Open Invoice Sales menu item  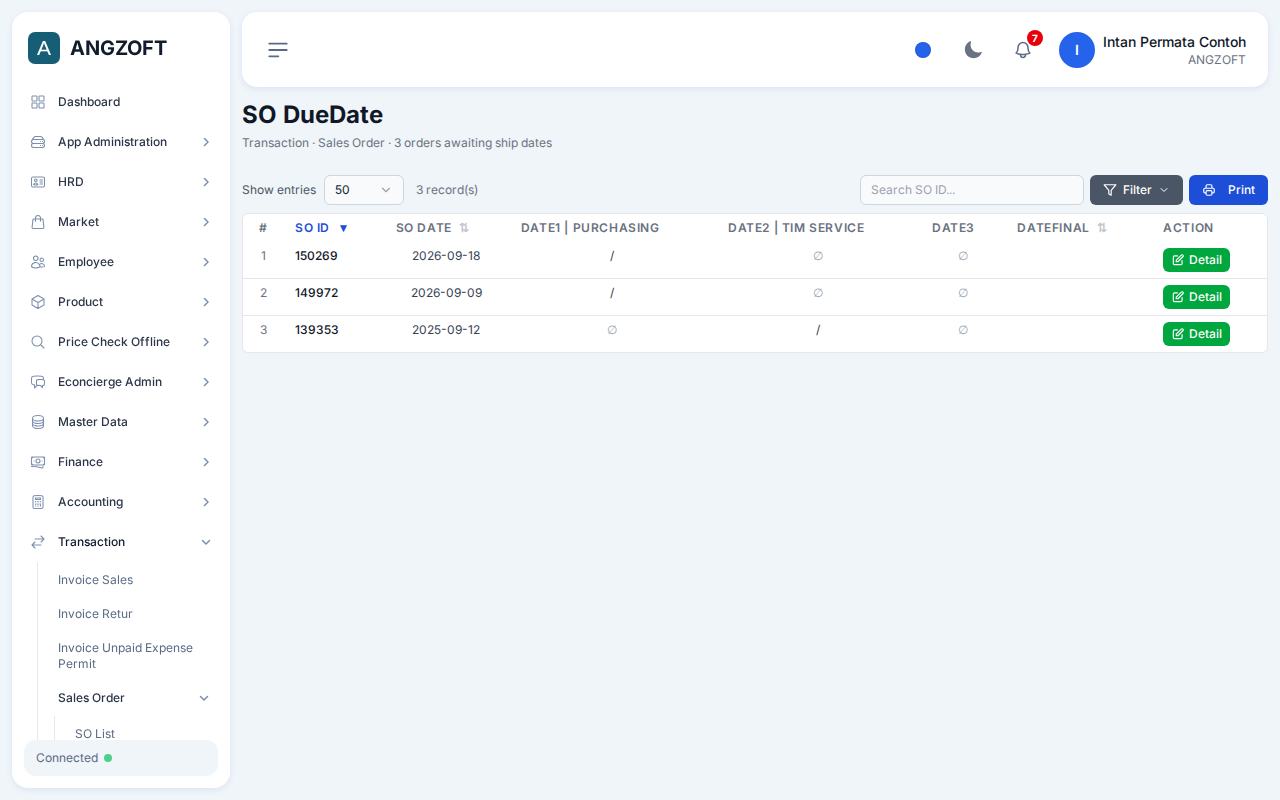95,580
